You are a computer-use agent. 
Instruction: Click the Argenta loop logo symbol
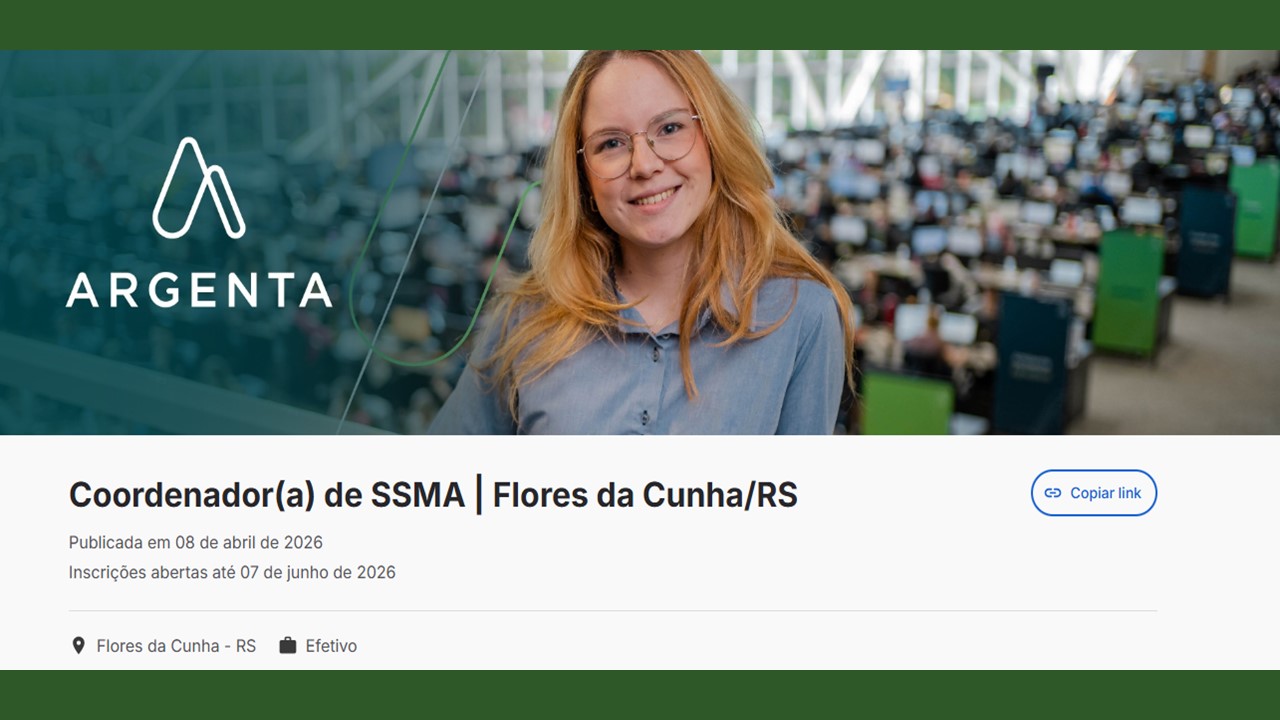click(x=198, y=188)
